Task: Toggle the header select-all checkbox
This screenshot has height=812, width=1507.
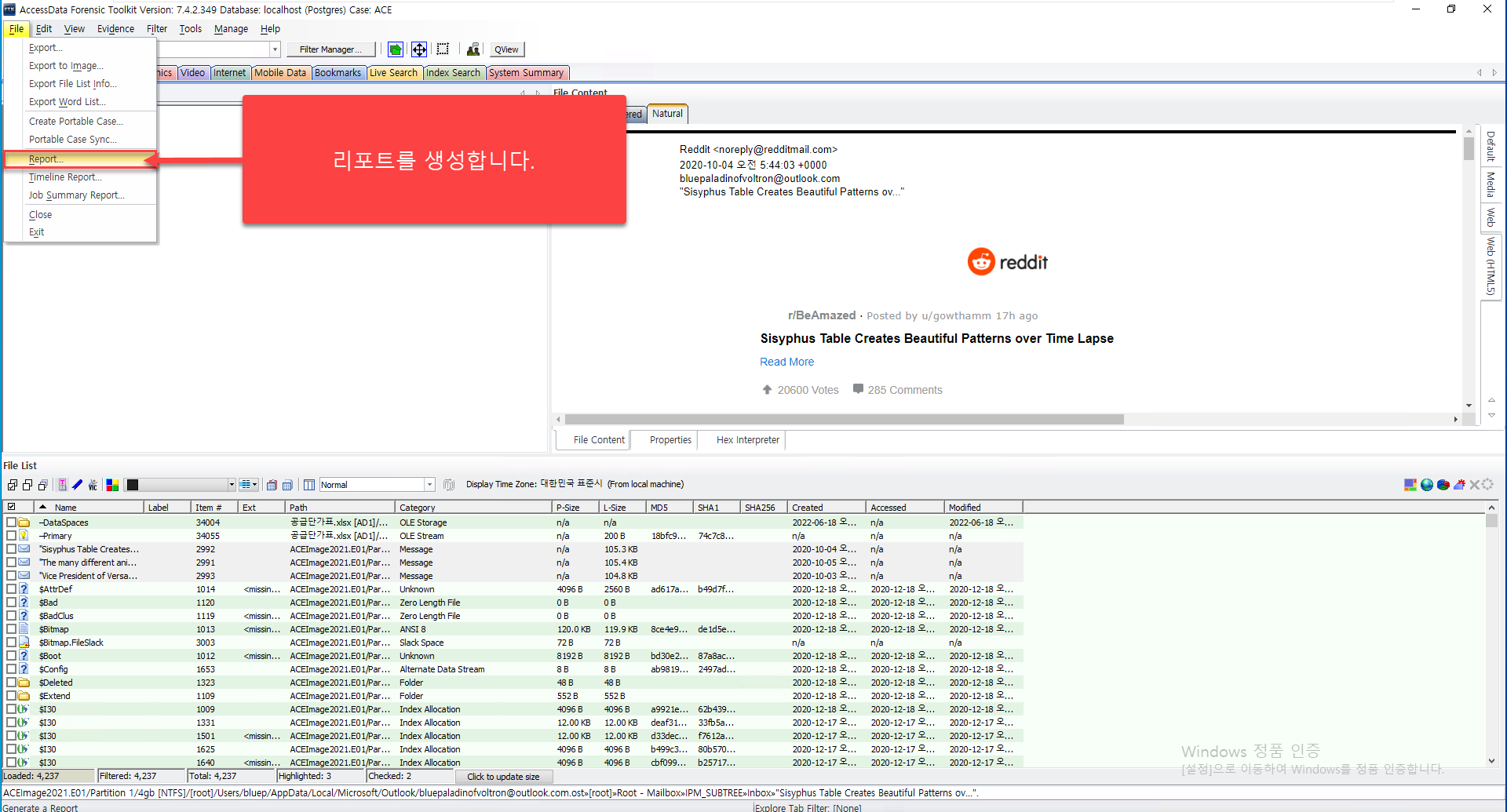Action: tap(12, 507)
